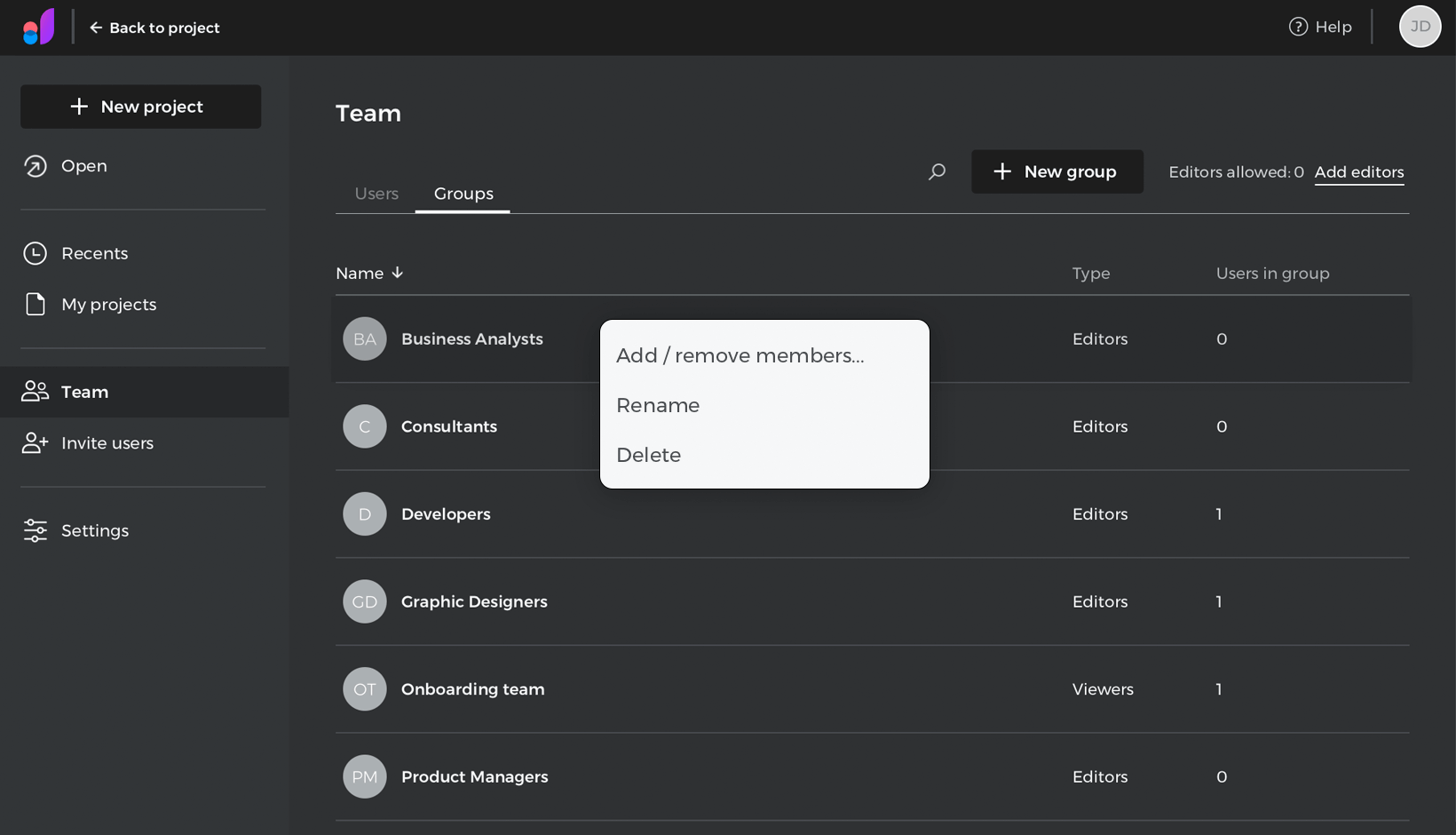The width and height of the screenshot is (1456, 835).
Task: Click the Add editors link
Action: point(1359,172)
